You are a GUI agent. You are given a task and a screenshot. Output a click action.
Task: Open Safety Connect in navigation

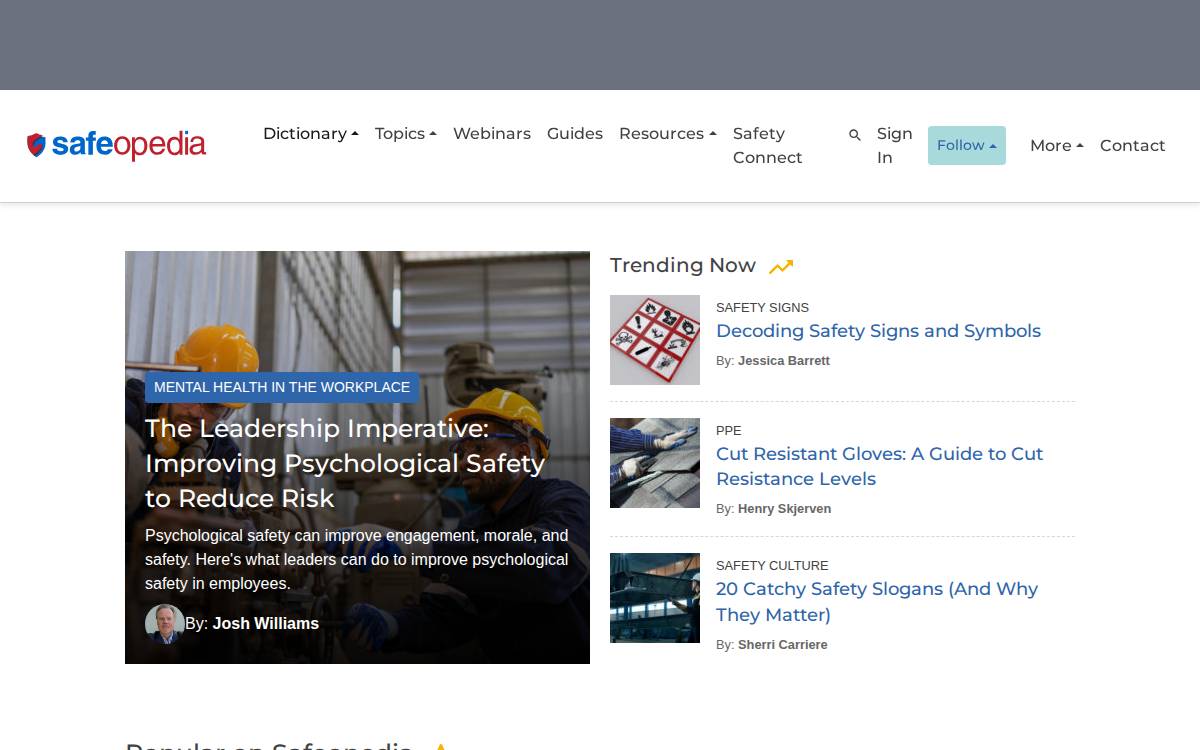pos(768,145)
